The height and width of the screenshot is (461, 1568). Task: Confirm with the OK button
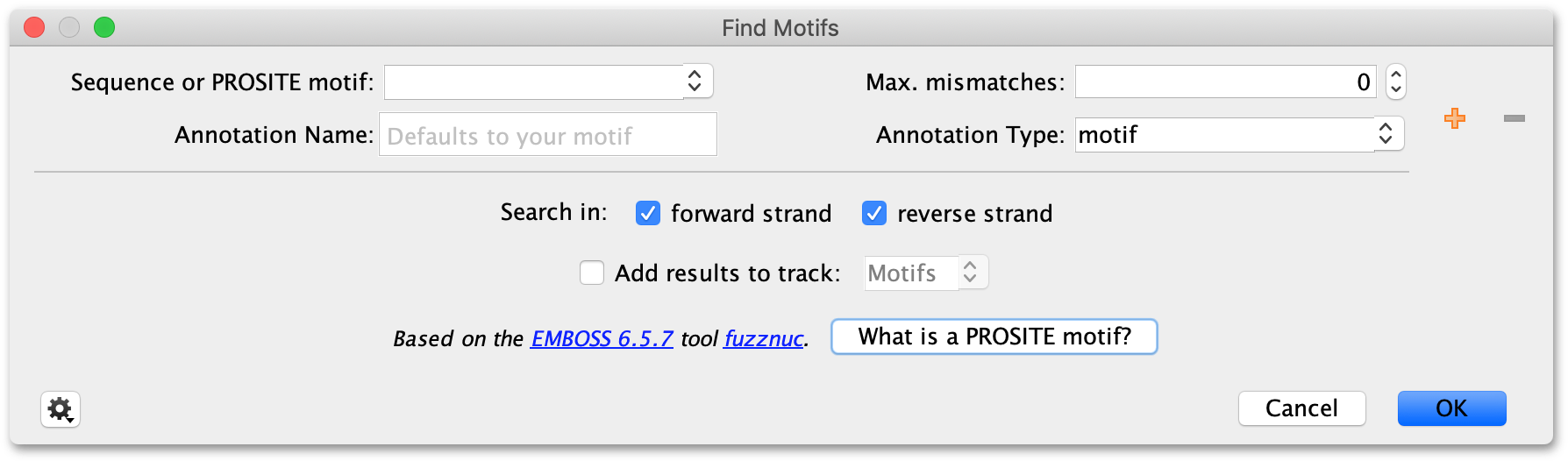click(x=1452, y=408)
